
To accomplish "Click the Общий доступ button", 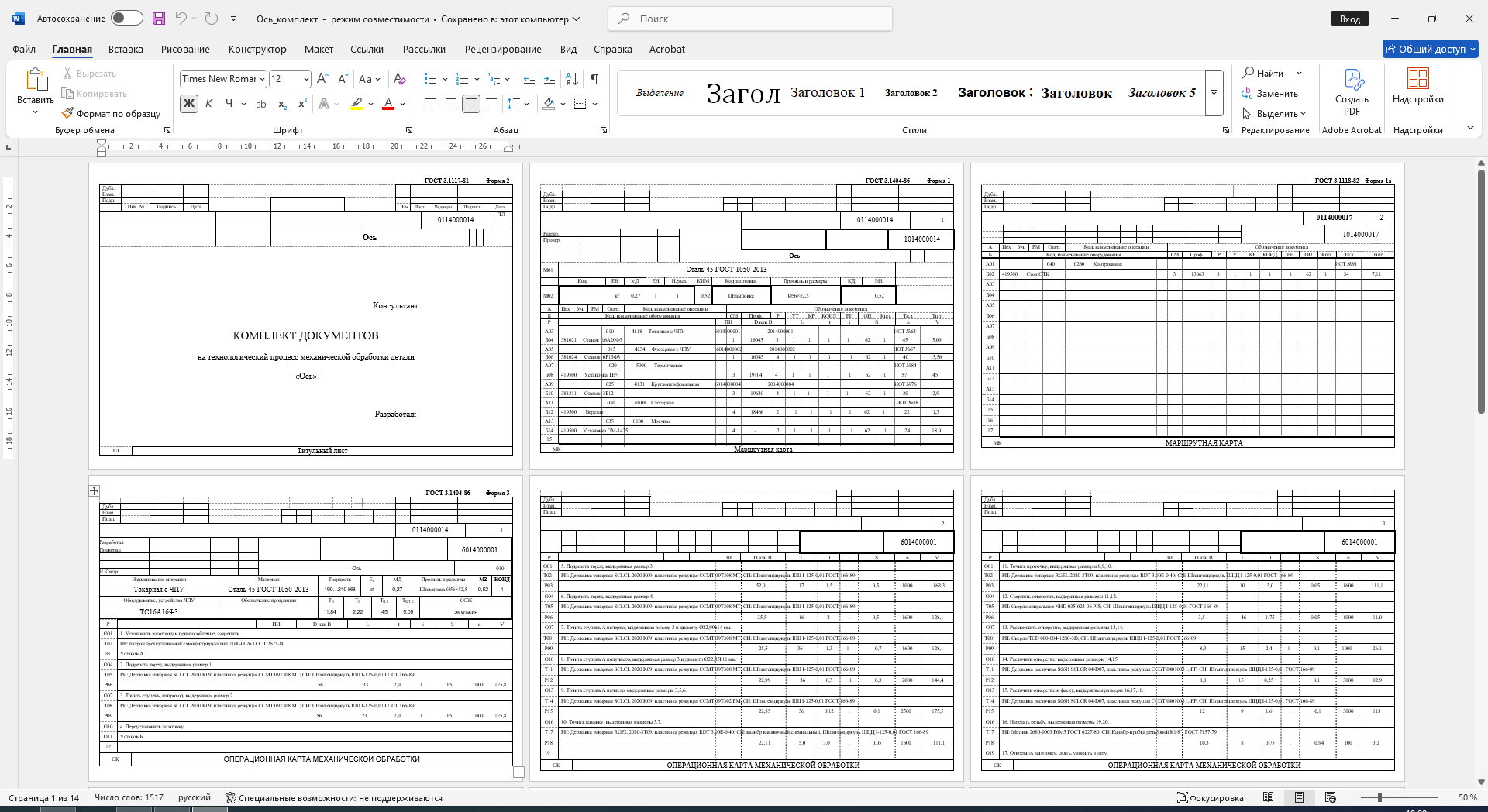I will [1431, 49].
